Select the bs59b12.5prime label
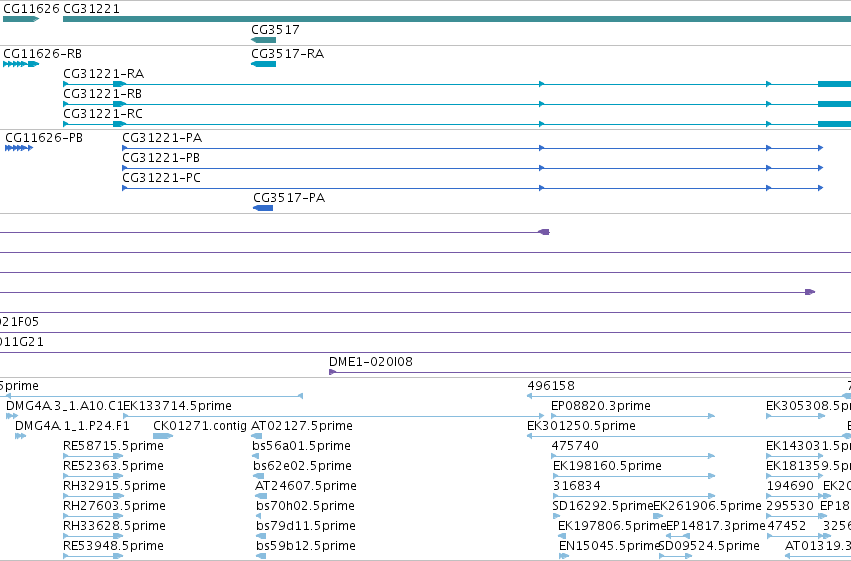Viewport: 851px width, 561px height. (x=306, y=545)
